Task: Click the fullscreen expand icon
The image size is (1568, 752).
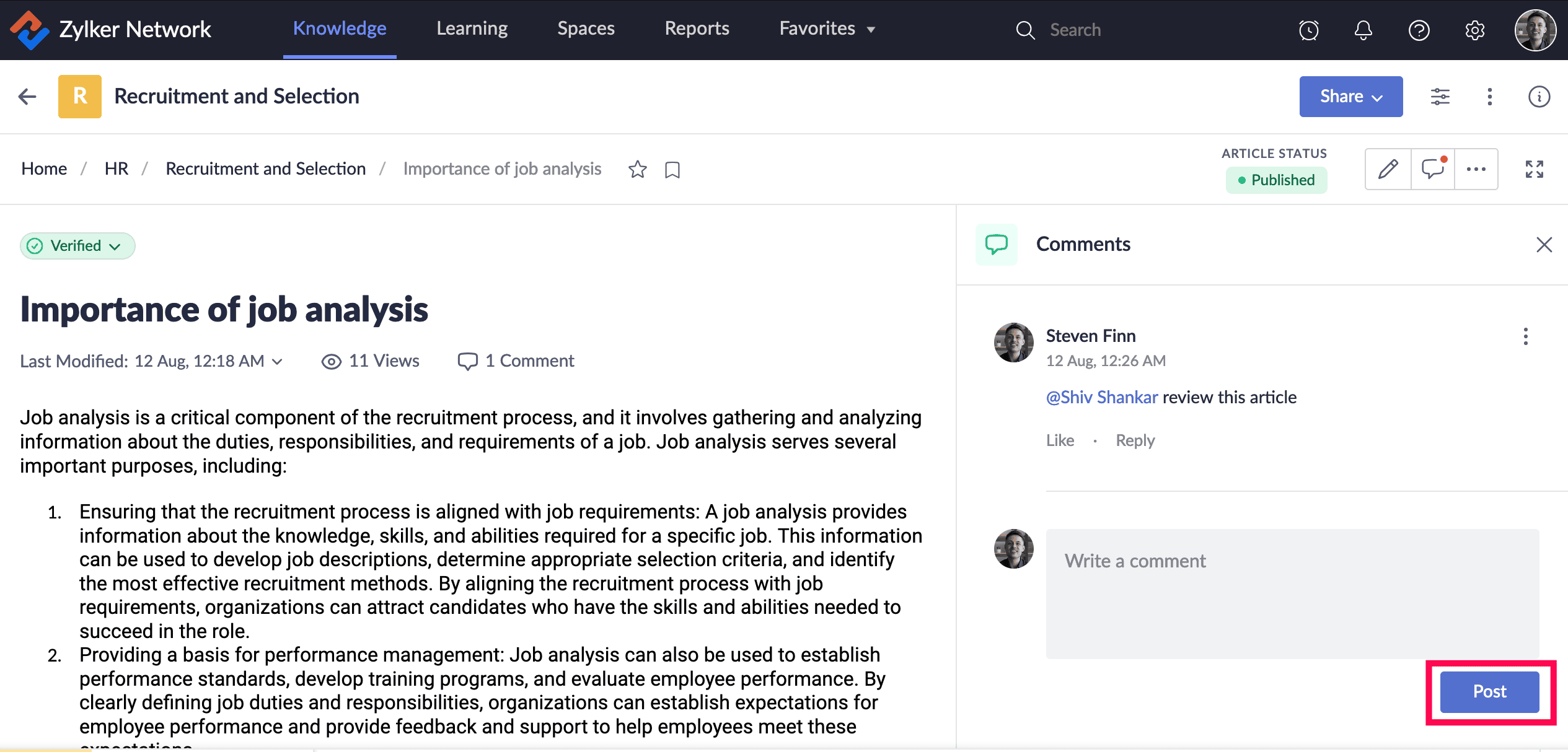Action: 1535,169
